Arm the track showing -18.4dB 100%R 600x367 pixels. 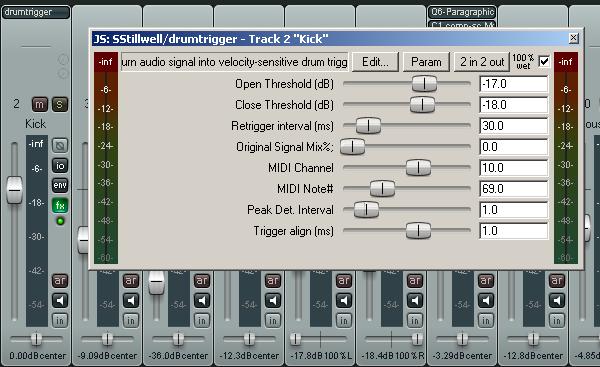415,281
